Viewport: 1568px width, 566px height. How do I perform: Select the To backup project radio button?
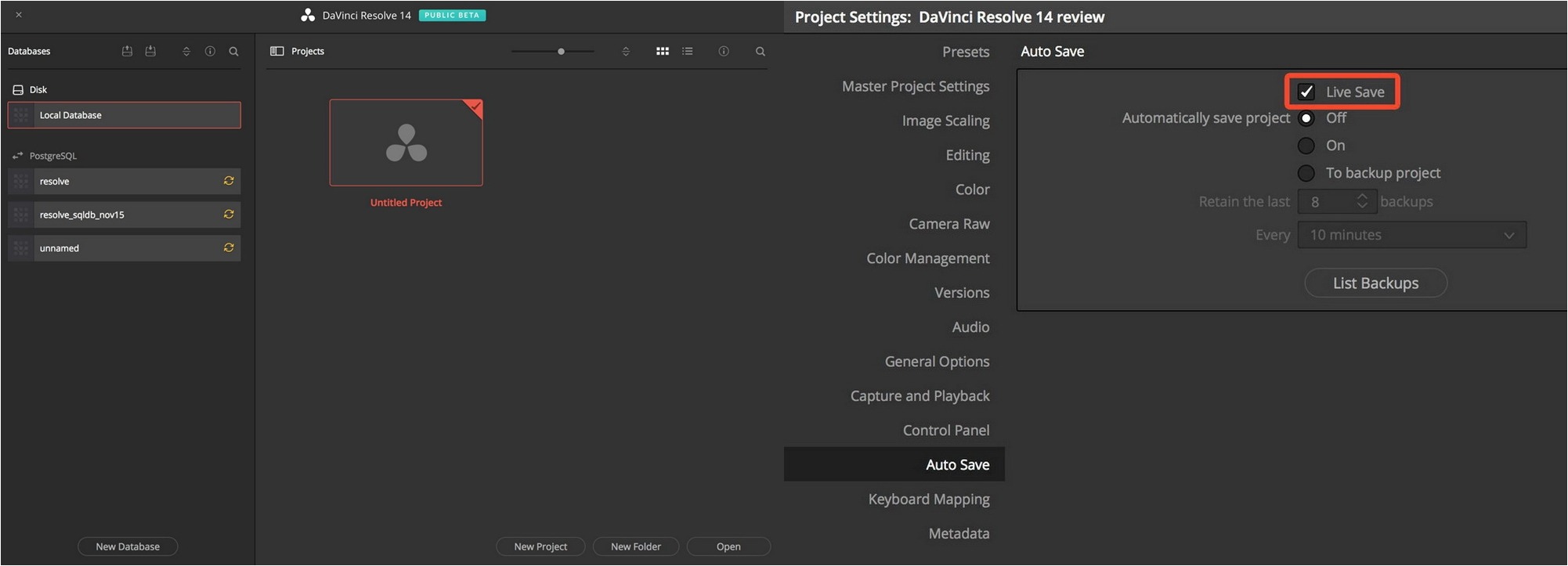pyautogui.click(x=1306, y=173)
